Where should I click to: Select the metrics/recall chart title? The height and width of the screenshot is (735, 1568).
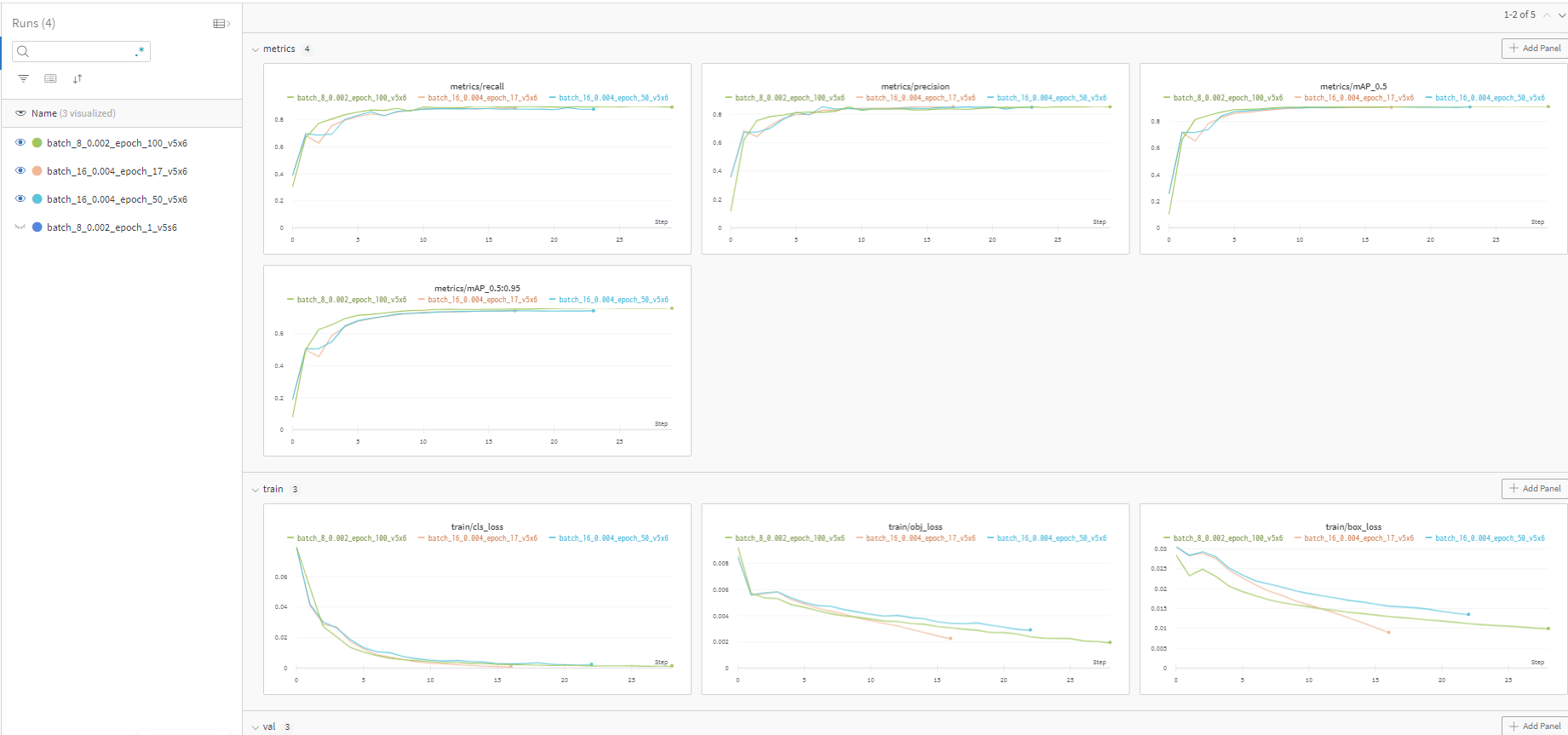pyautogui.click(x=477, y=86)
